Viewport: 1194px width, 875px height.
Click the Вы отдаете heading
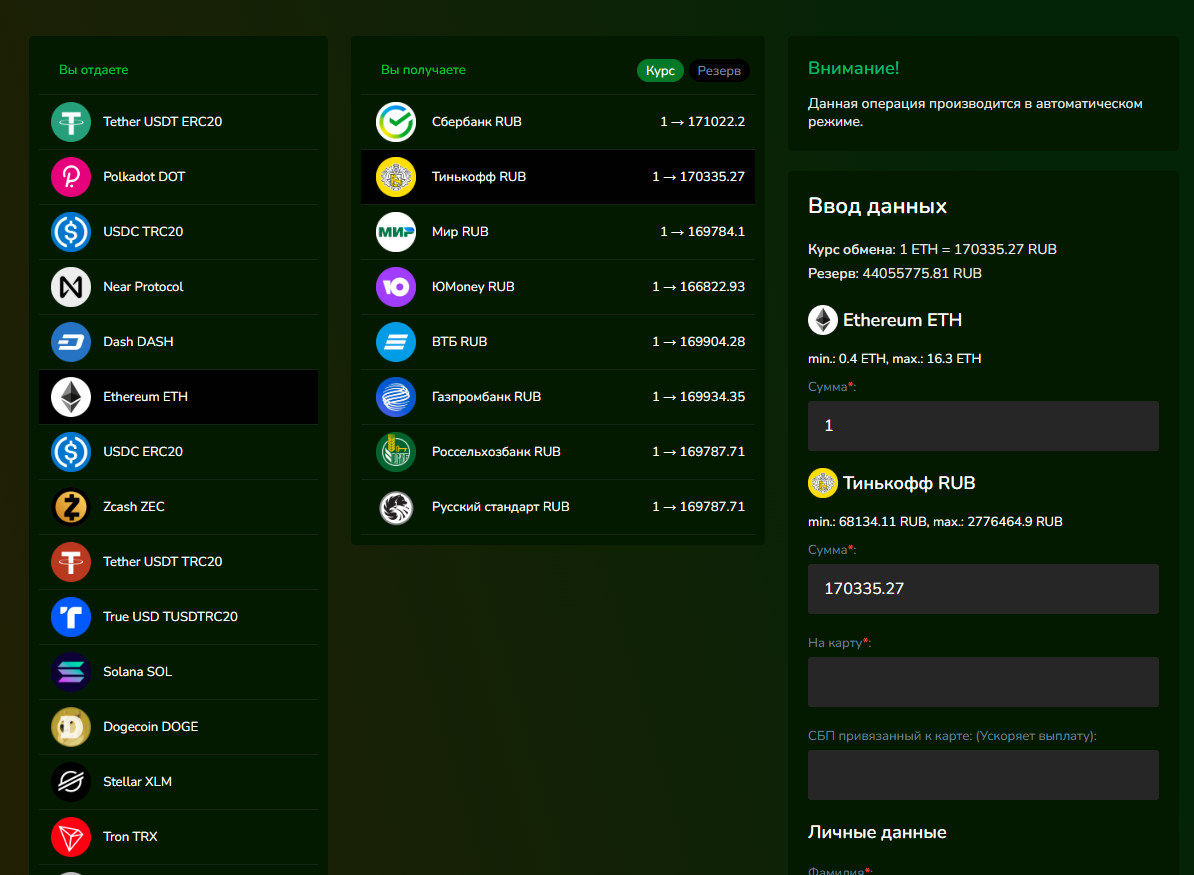click(94, 70)
